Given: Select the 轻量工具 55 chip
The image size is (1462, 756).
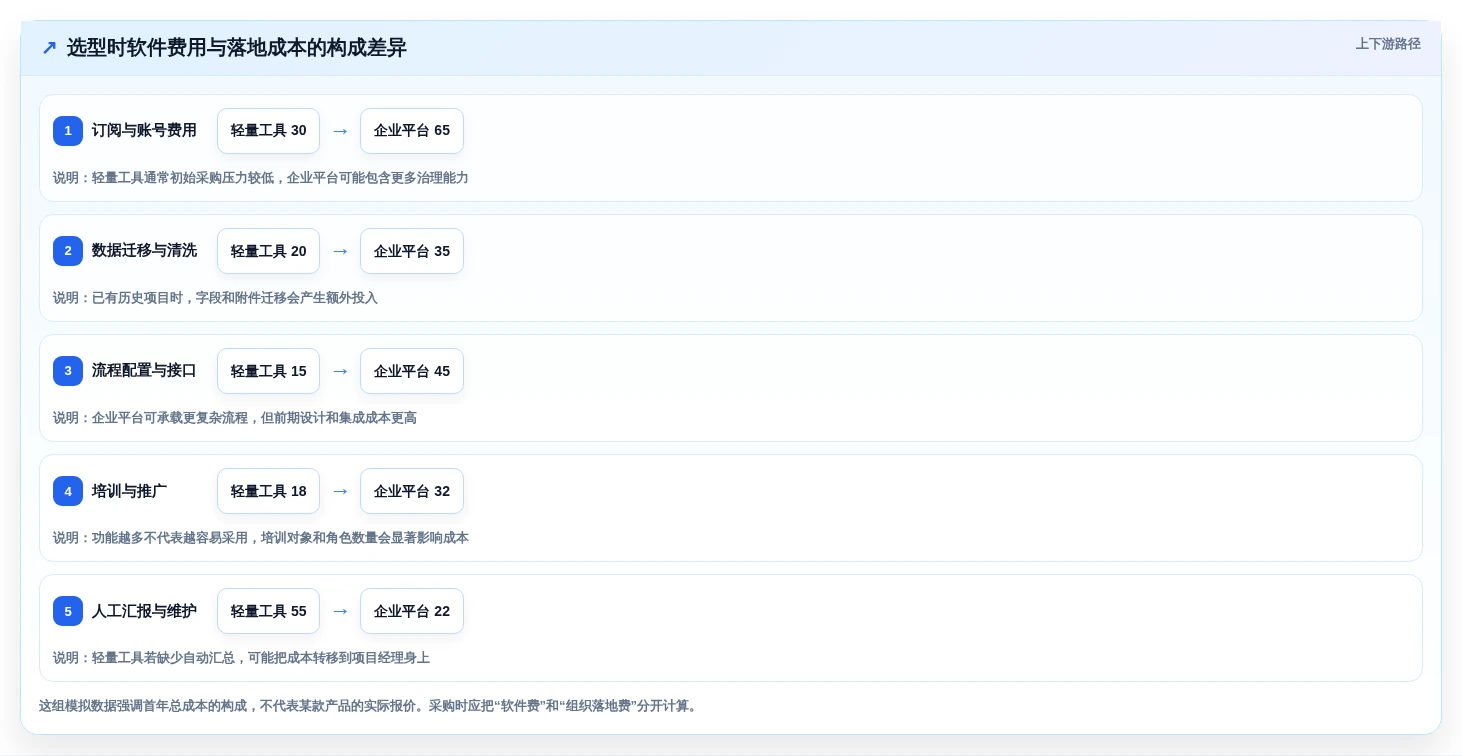Looking at the screenshot, I should pos(268,611).
